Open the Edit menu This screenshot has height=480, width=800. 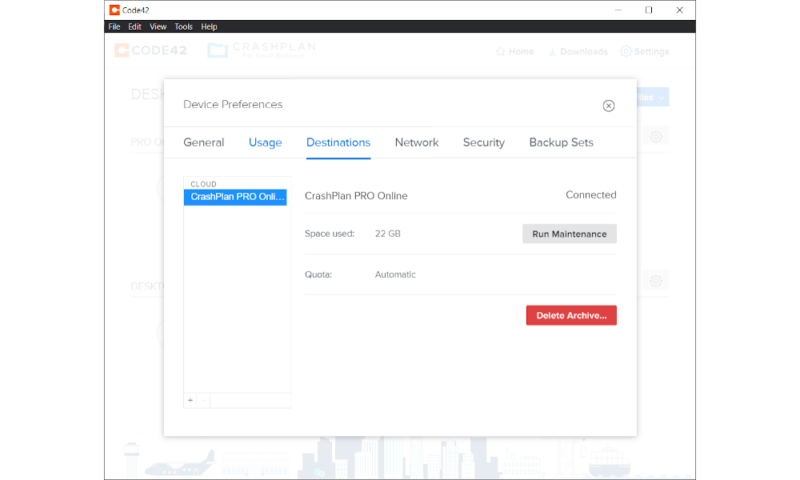135,27
